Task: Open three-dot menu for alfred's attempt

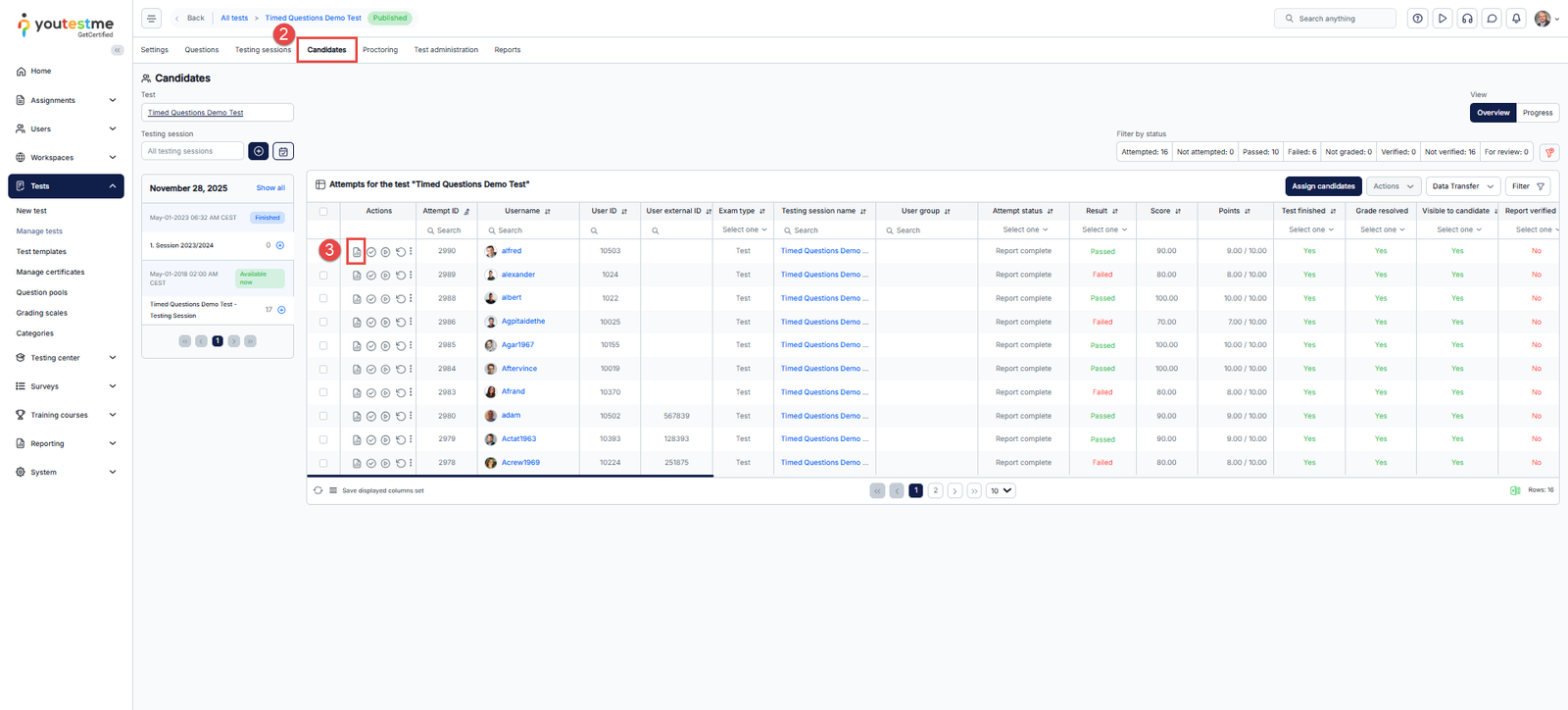Action: (x=411, y=252)
